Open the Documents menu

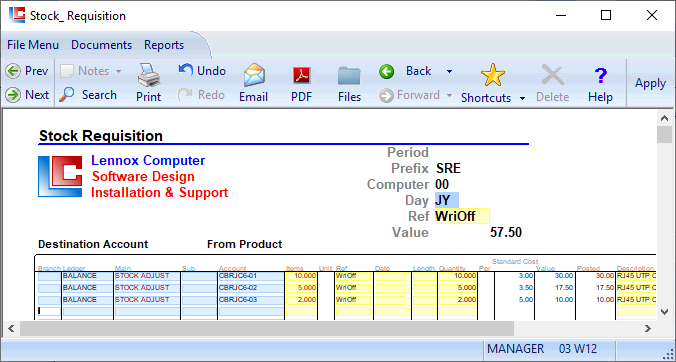[101, 45]
